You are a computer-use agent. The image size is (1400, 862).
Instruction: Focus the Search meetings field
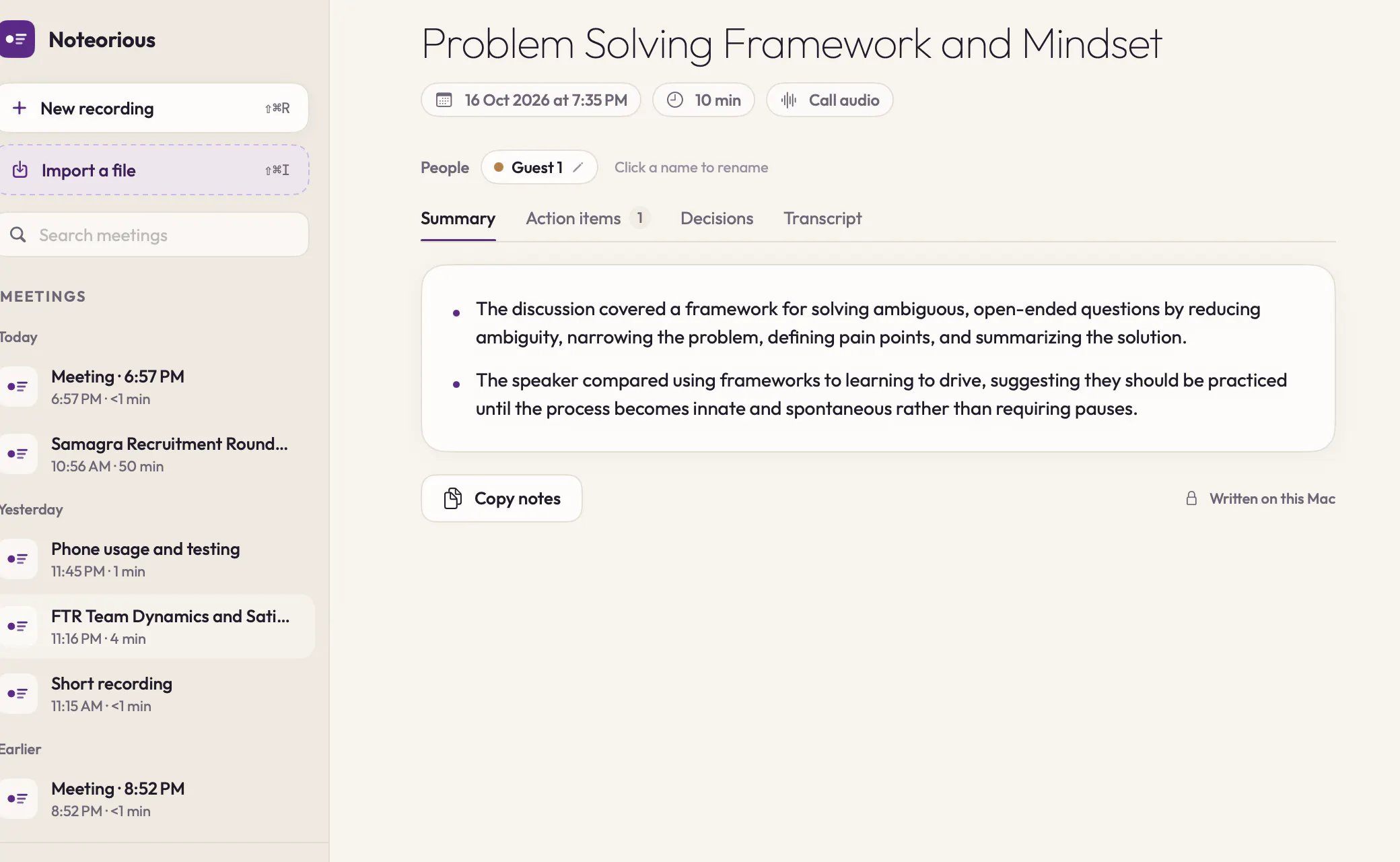point(153,234)
